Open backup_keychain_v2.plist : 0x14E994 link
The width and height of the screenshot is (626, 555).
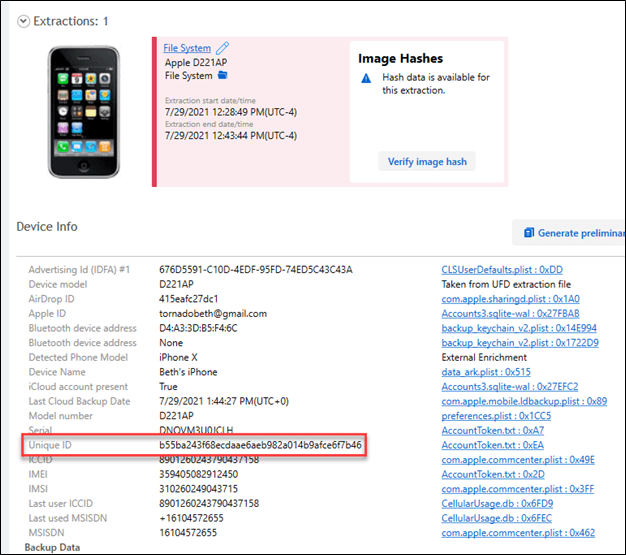tap(519, 328)
